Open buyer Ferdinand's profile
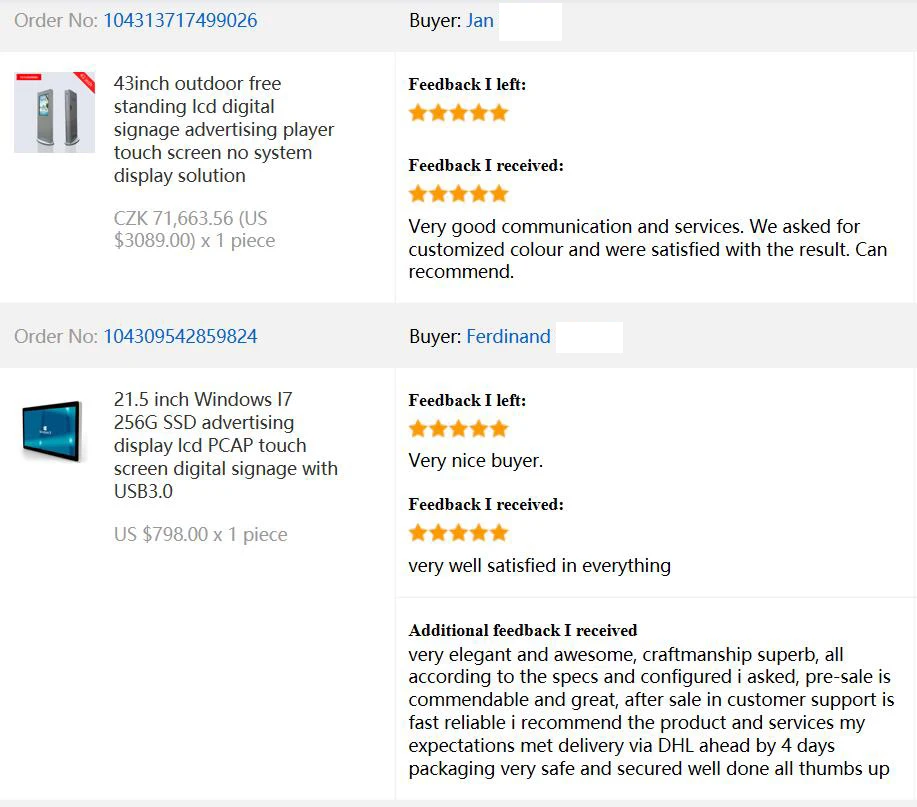 pos(508,336)
